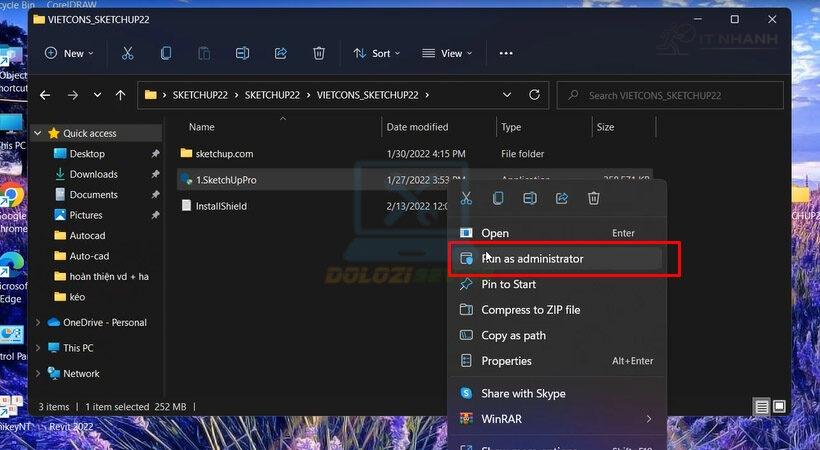The image size is (820, 450).
Task: Choose Compress to ZIP file
Action: (x=530, y=310)
